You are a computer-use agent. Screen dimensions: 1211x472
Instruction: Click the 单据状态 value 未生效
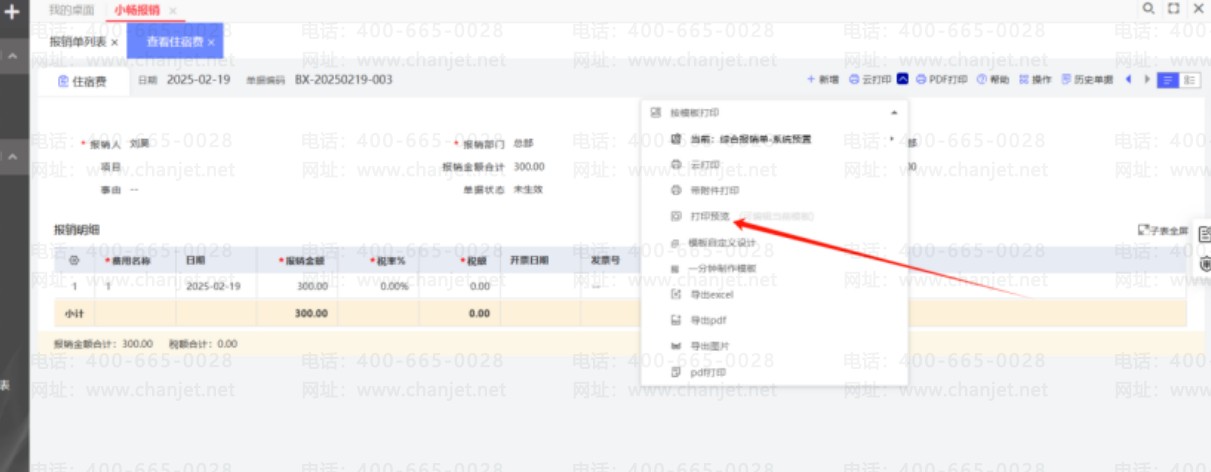pos(528,188)
